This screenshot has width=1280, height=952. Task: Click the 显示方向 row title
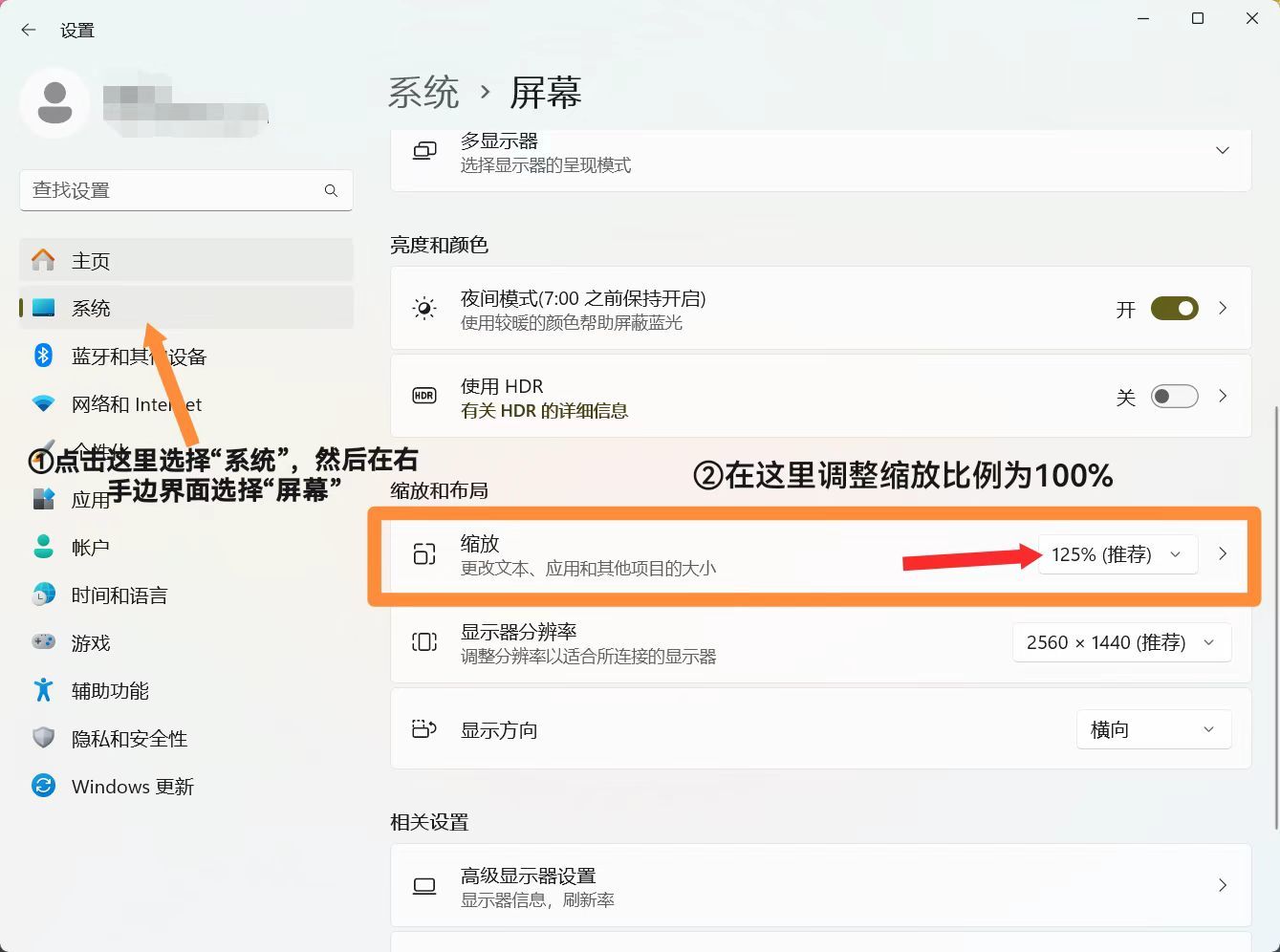click(499, 730)
